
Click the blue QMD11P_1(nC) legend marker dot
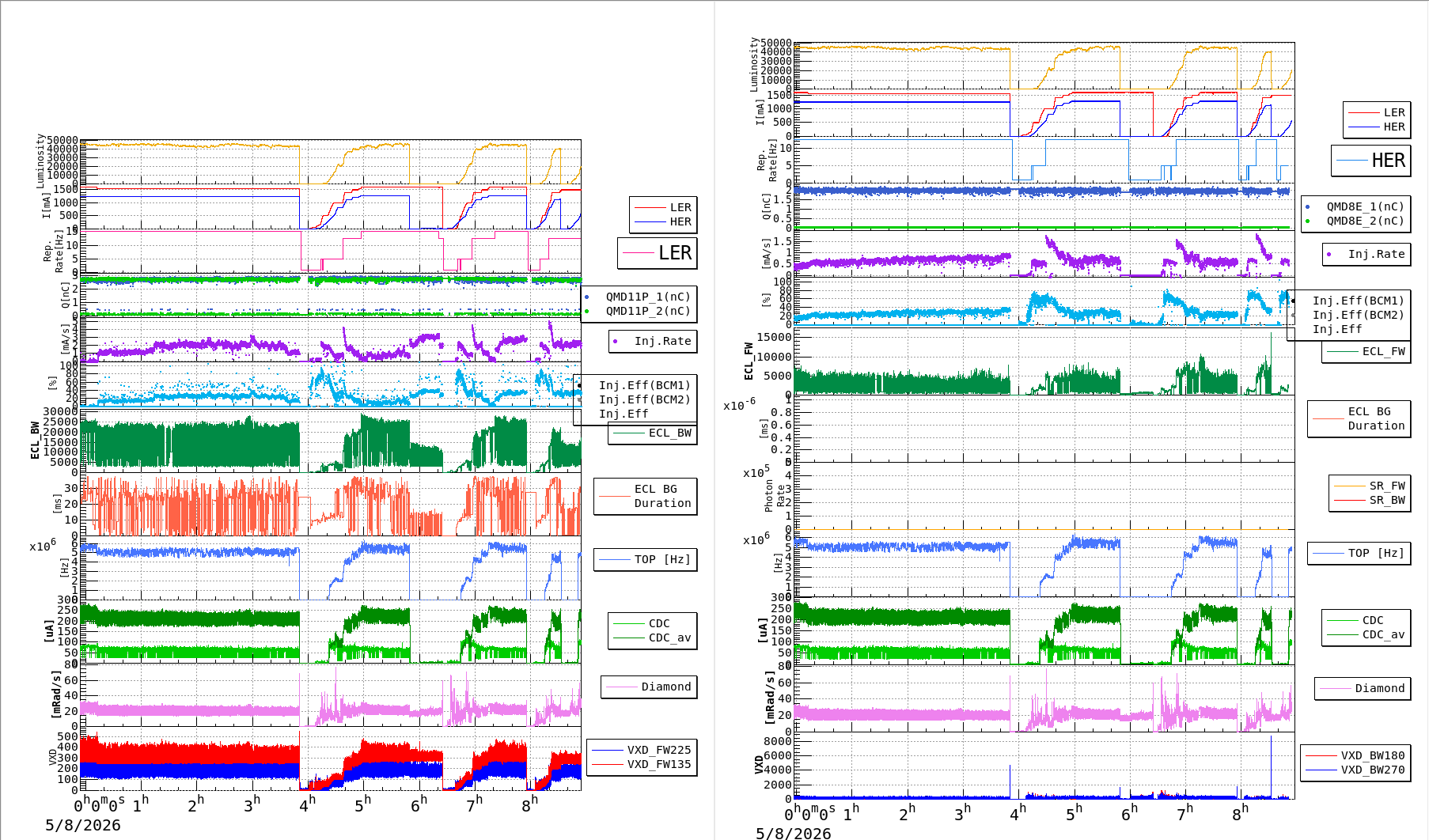586,297
